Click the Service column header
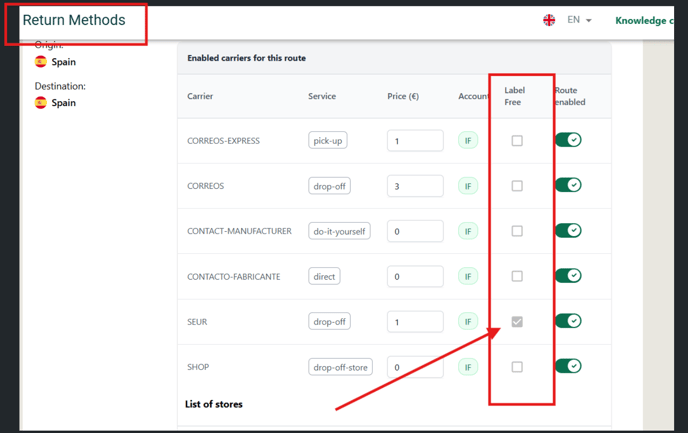The image size is (688, 433). [x=322, y=96]
